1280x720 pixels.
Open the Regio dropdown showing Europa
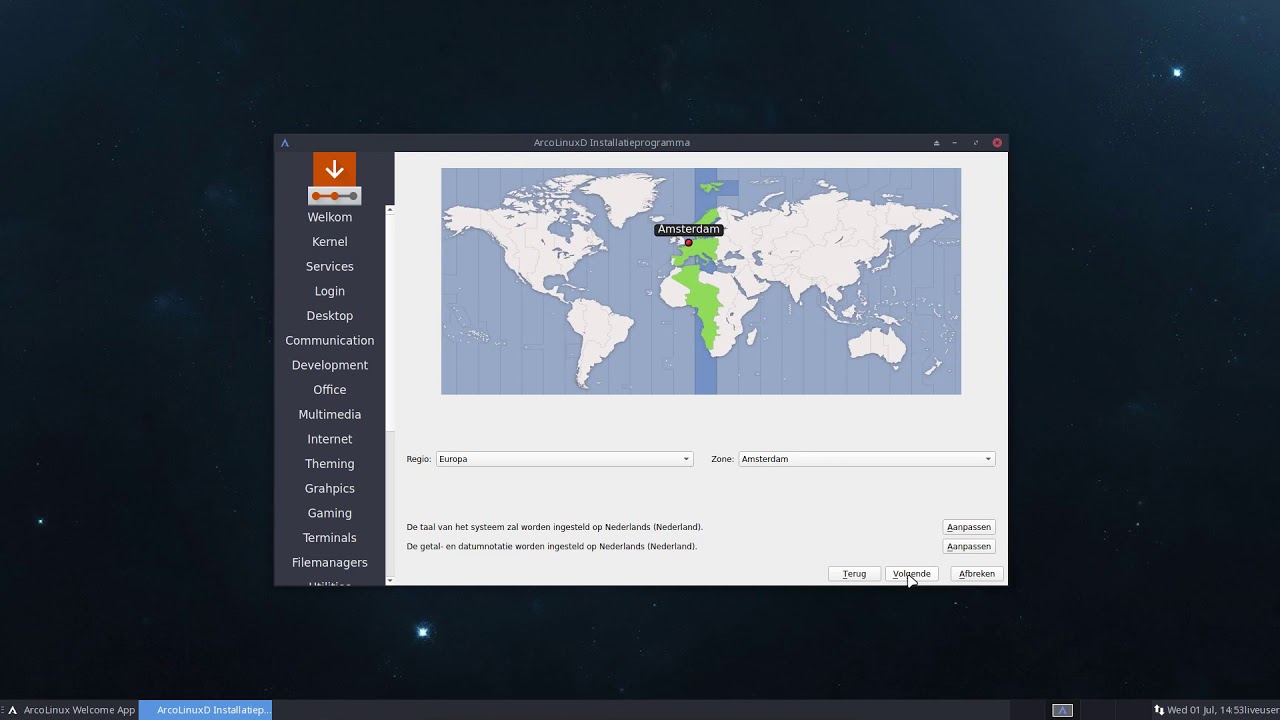pyautogui.click(x=564, y=459)
